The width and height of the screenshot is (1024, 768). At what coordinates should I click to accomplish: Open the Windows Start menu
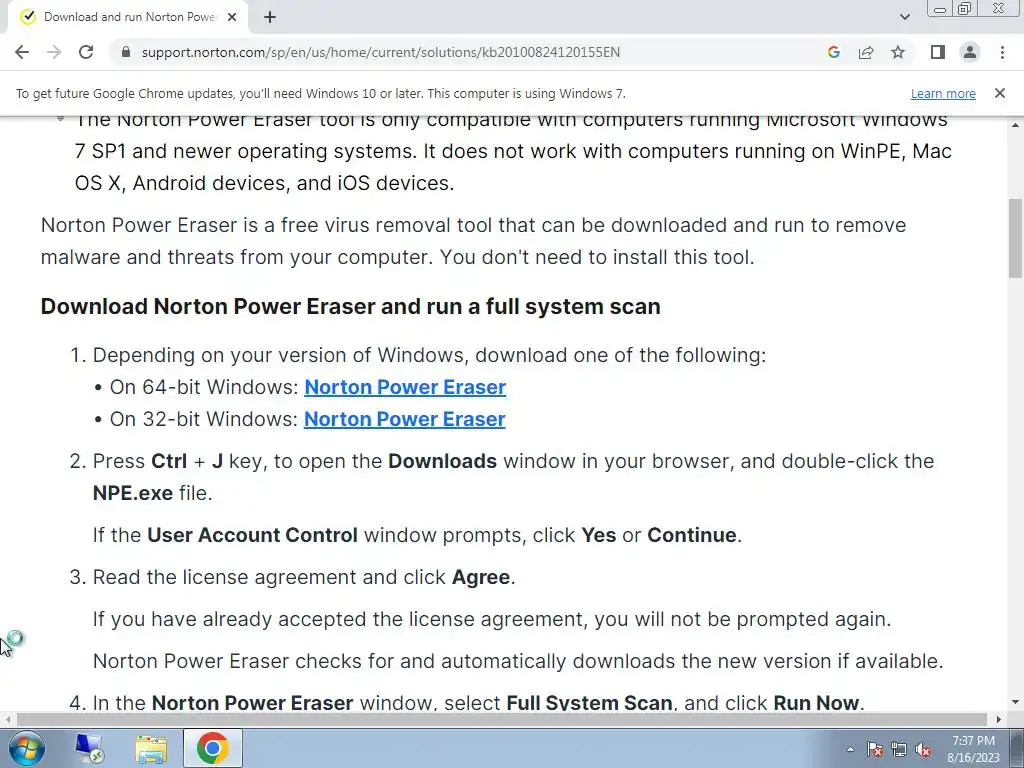27,749
